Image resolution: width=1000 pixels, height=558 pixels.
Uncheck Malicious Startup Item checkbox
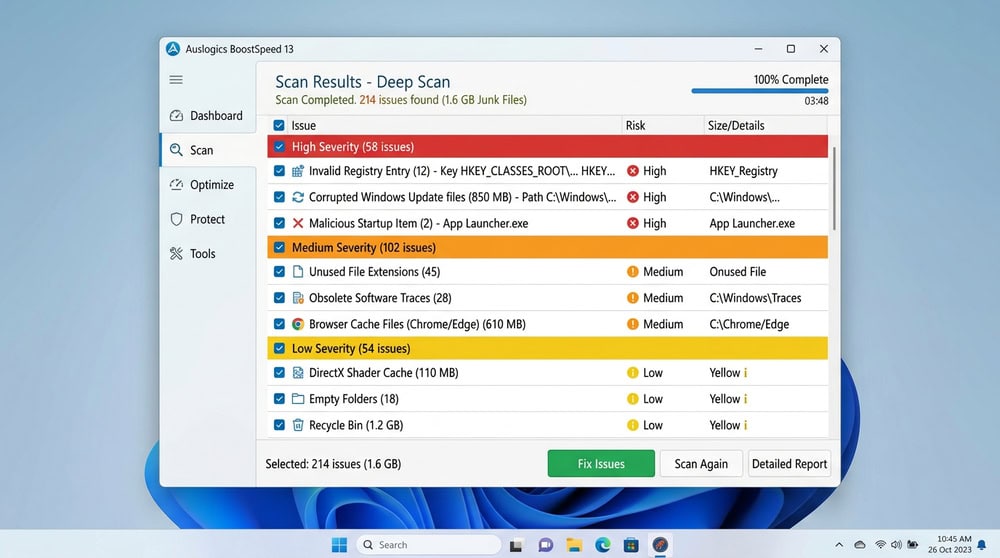[x=279, y=223]
